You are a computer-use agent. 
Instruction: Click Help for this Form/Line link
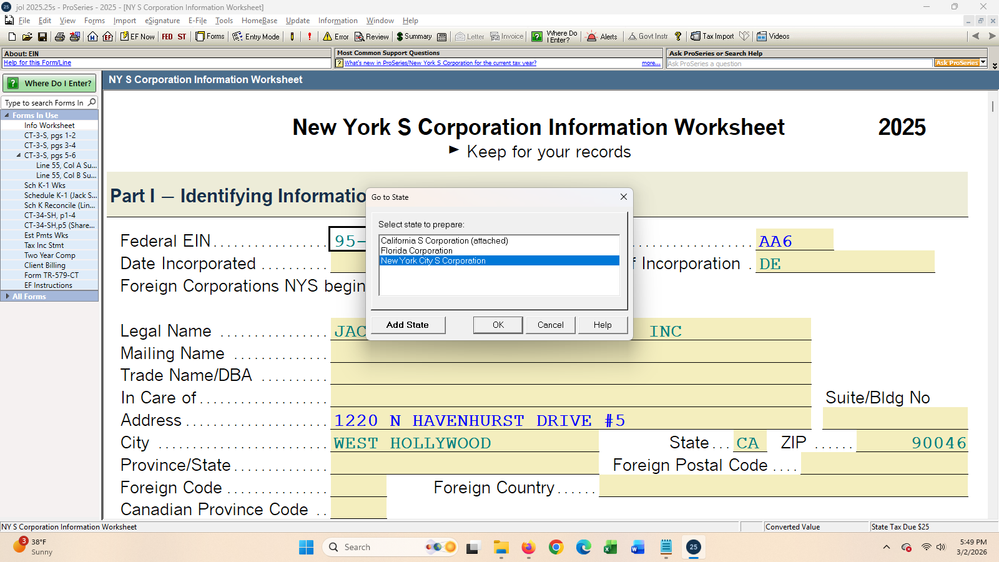[37, 63]
